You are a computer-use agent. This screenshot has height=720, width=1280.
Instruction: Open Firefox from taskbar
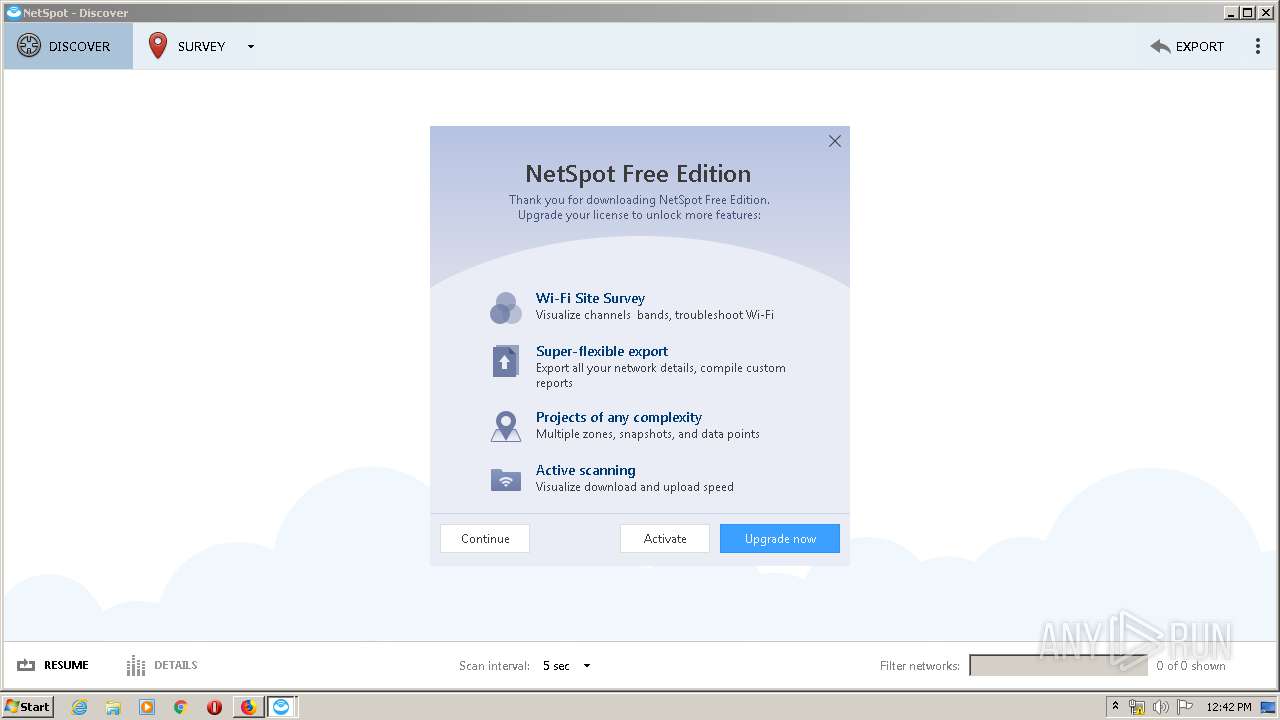248,707
